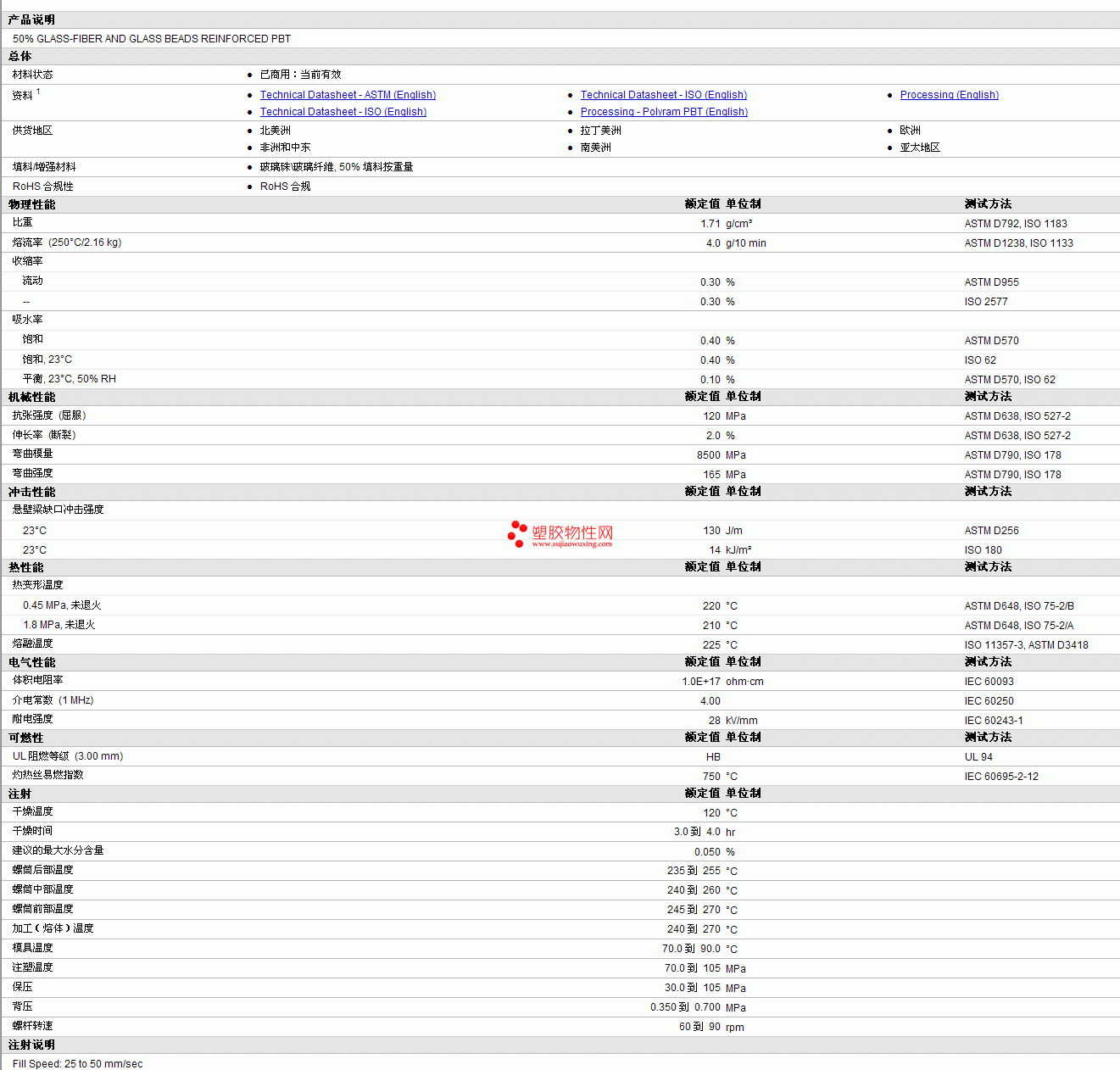Click the 供货地区 row label

point(33,131)
